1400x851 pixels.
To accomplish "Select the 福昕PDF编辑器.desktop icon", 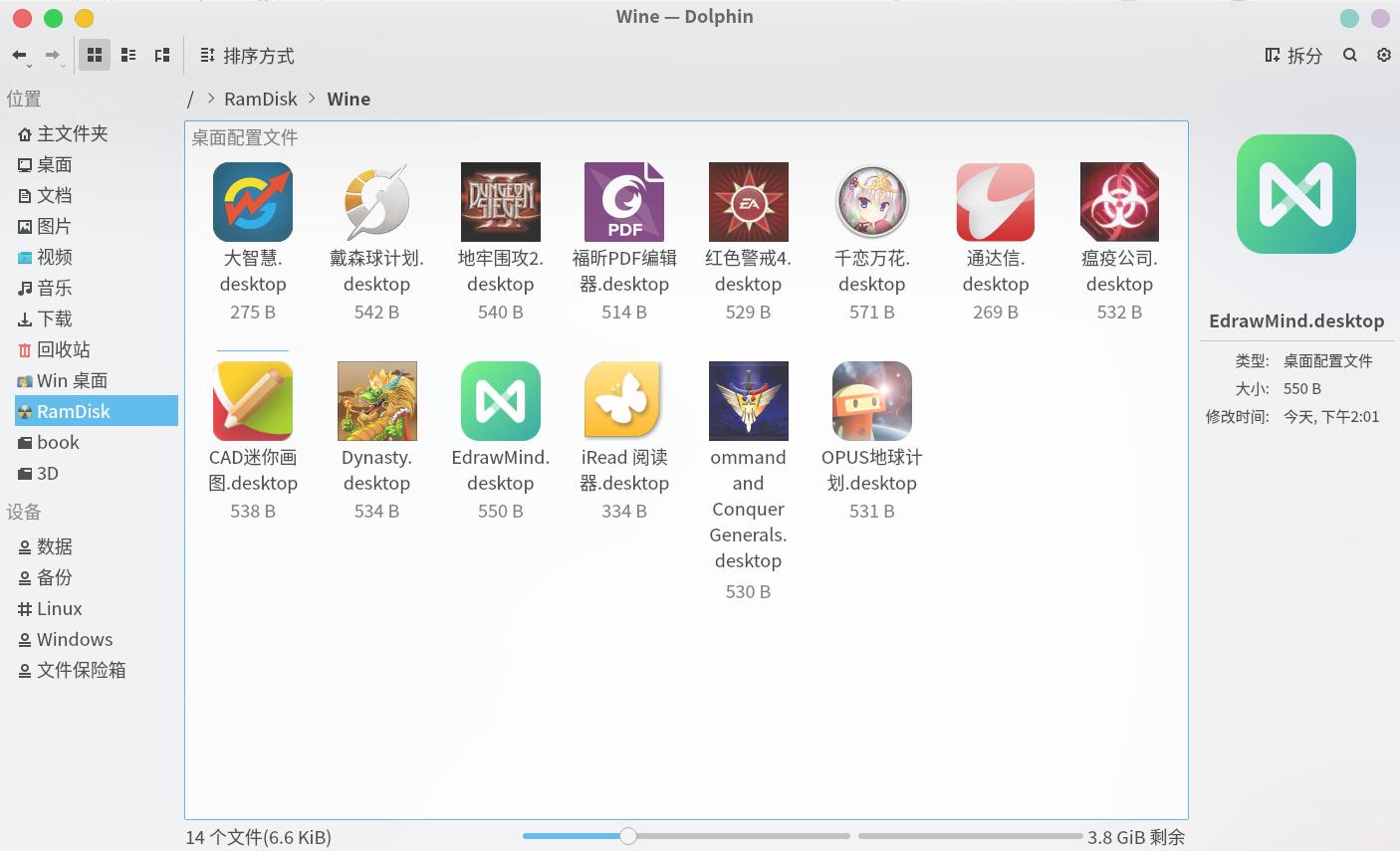I will point(624,202).
